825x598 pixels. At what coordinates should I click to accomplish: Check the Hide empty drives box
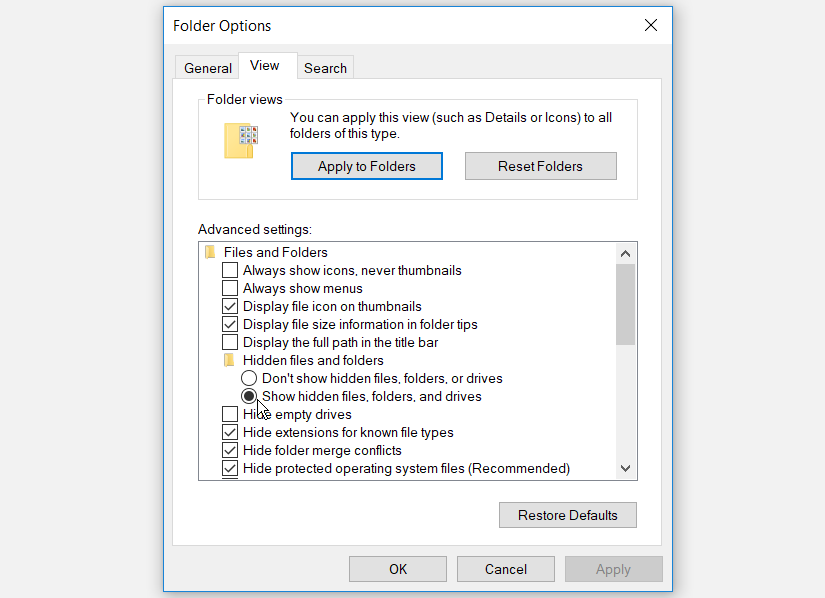click(230, 414)
